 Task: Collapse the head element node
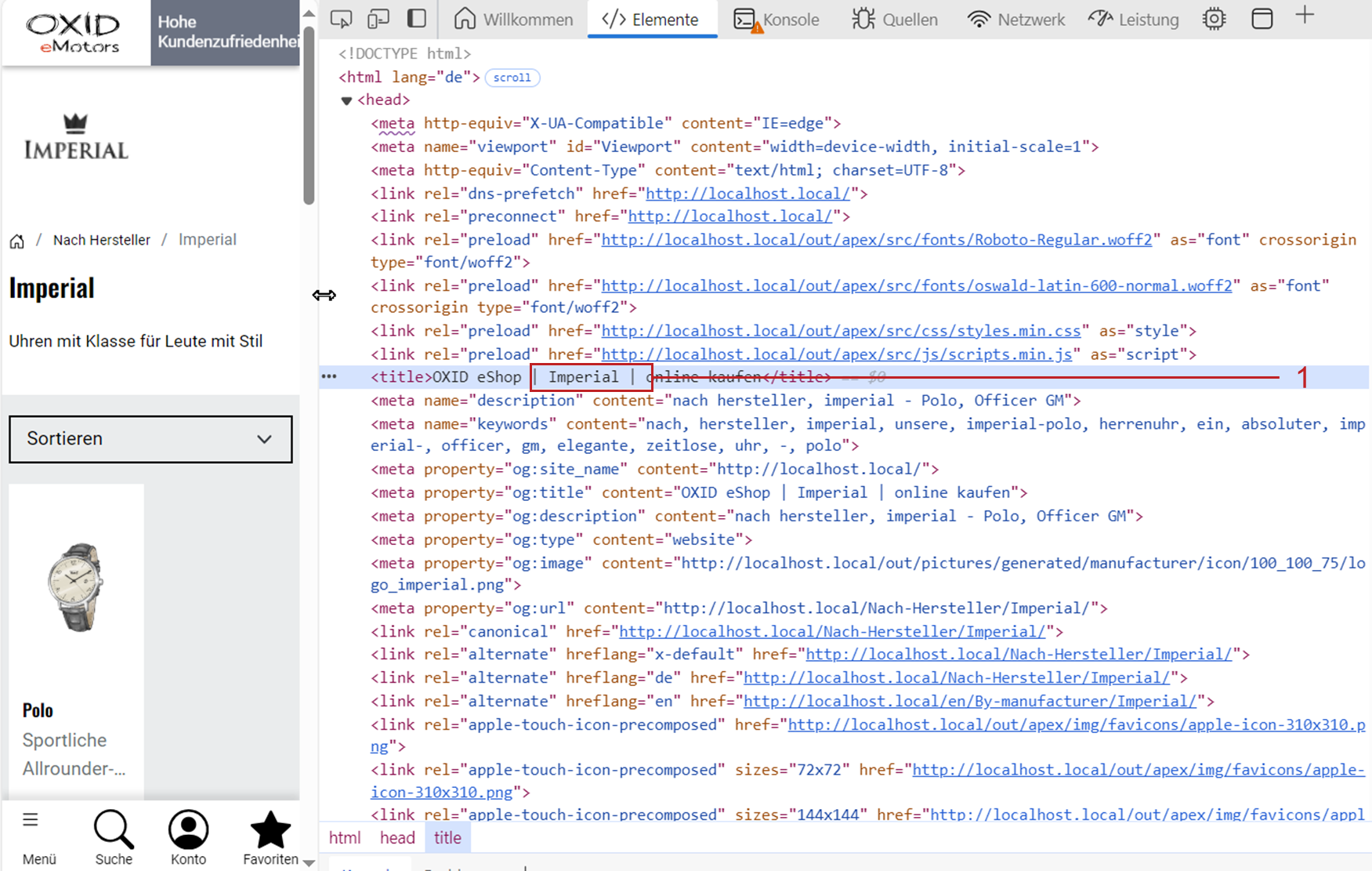tap(346, 100)
